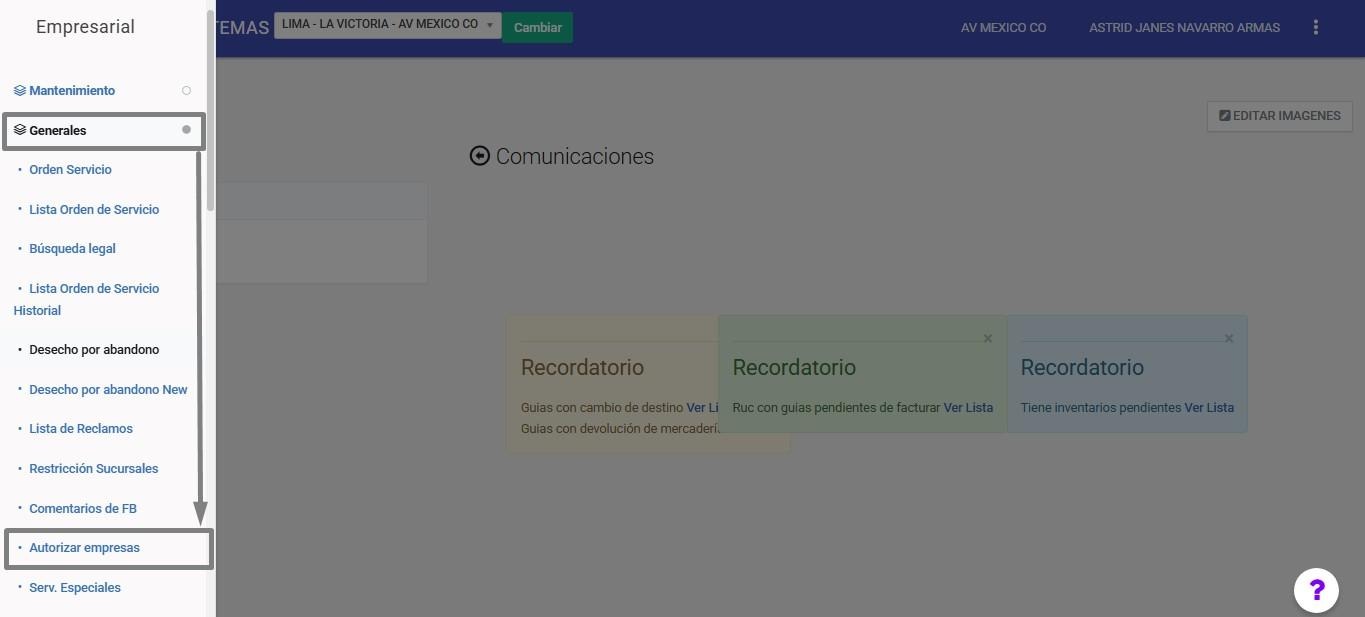Select Autorizar empresas menu item

(84, 548)
